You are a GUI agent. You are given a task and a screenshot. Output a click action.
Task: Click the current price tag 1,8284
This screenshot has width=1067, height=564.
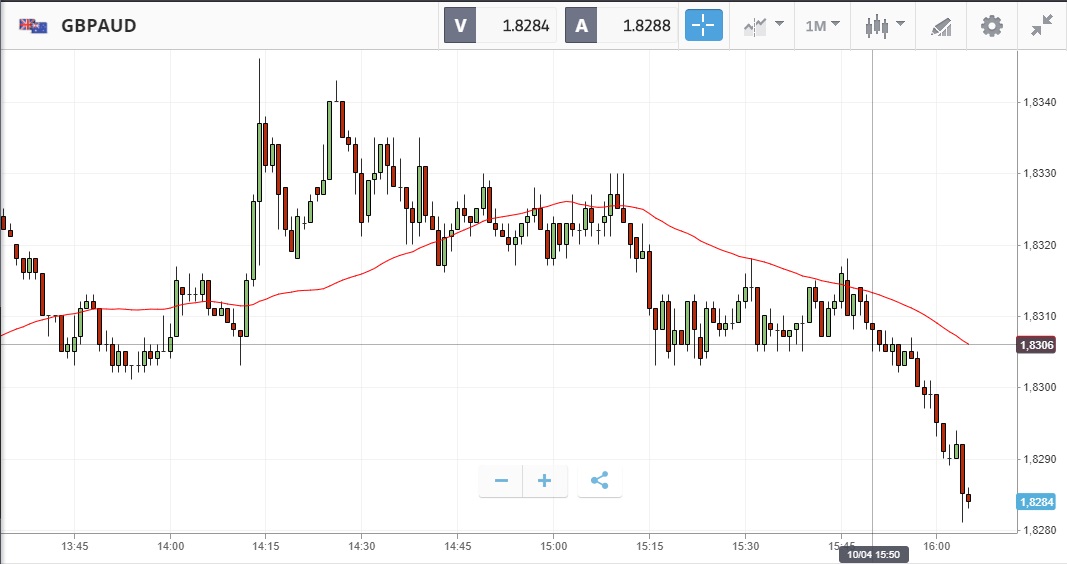coord(1034,501)
